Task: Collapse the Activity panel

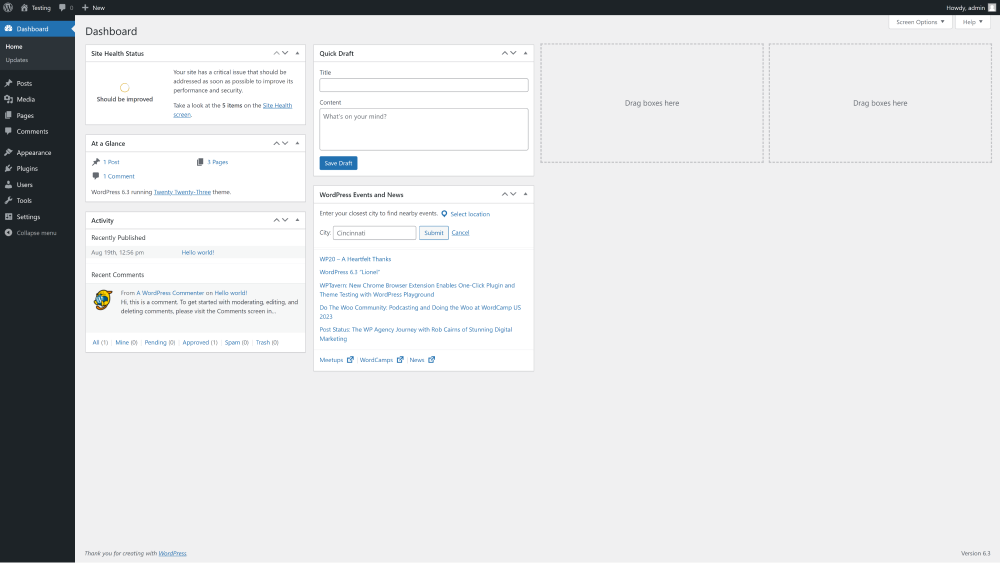Action: (297, 220)
